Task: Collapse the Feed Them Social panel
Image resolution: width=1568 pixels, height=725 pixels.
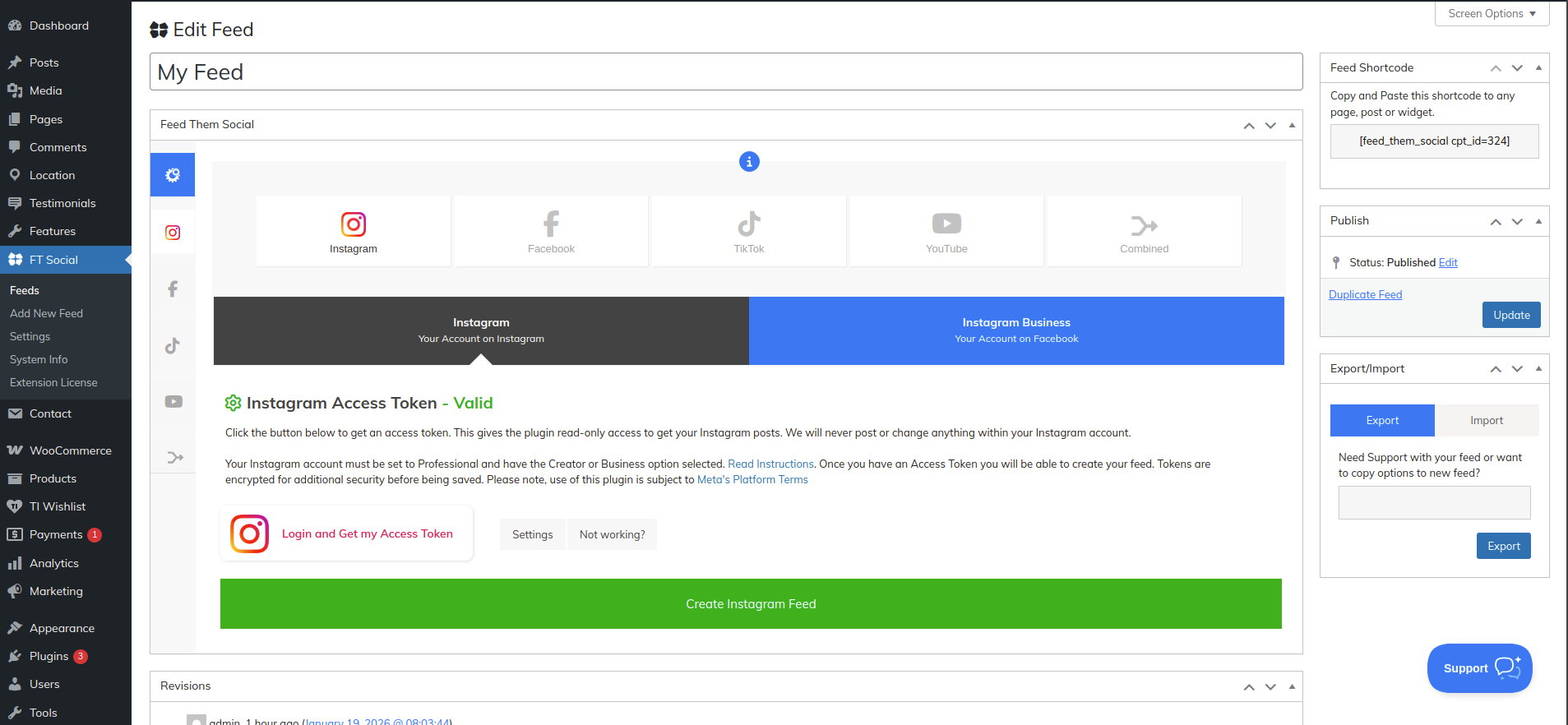Action: point(1292,125)
